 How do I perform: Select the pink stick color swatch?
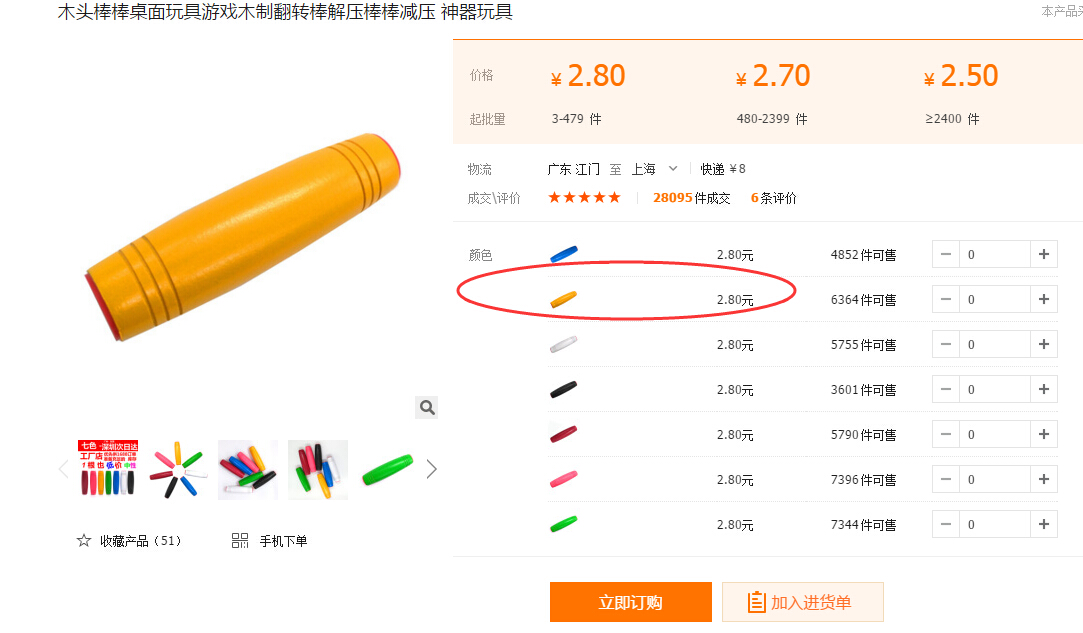click(x=564, y=479)
